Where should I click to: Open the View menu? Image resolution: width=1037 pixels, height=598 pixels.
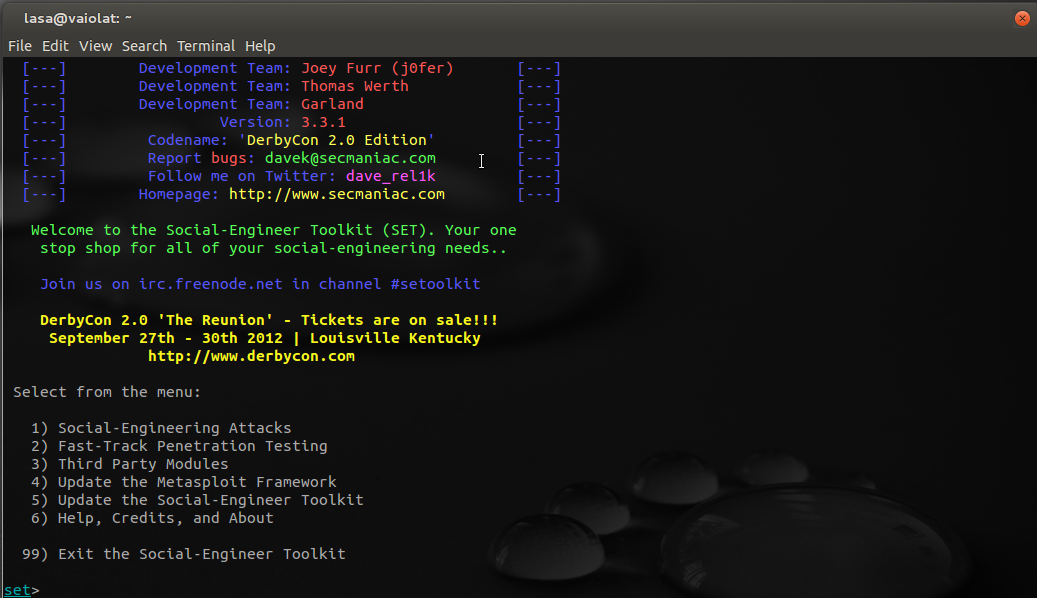pyautogui.click(x=95, y=46)
